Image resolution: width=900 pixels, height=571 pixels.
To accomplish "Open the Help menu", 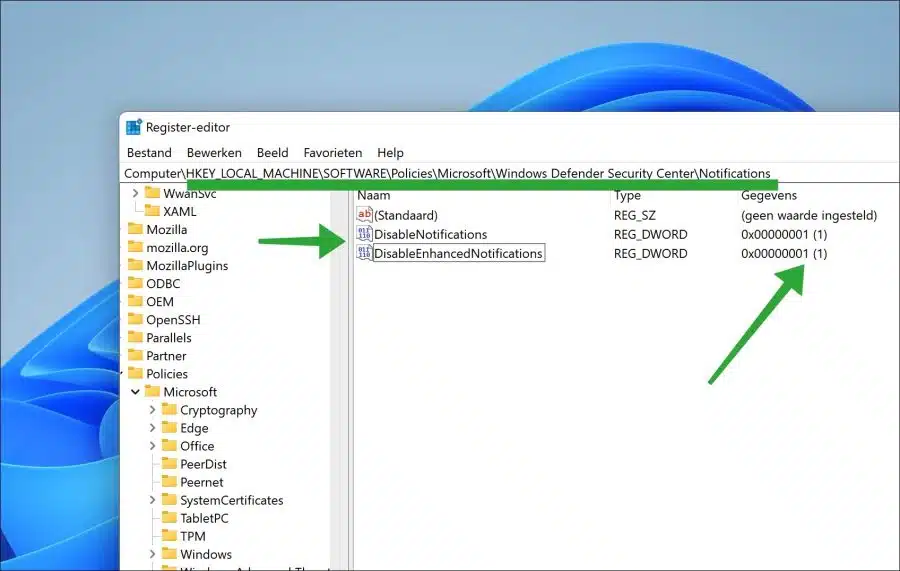I will (x=390, y=153).
